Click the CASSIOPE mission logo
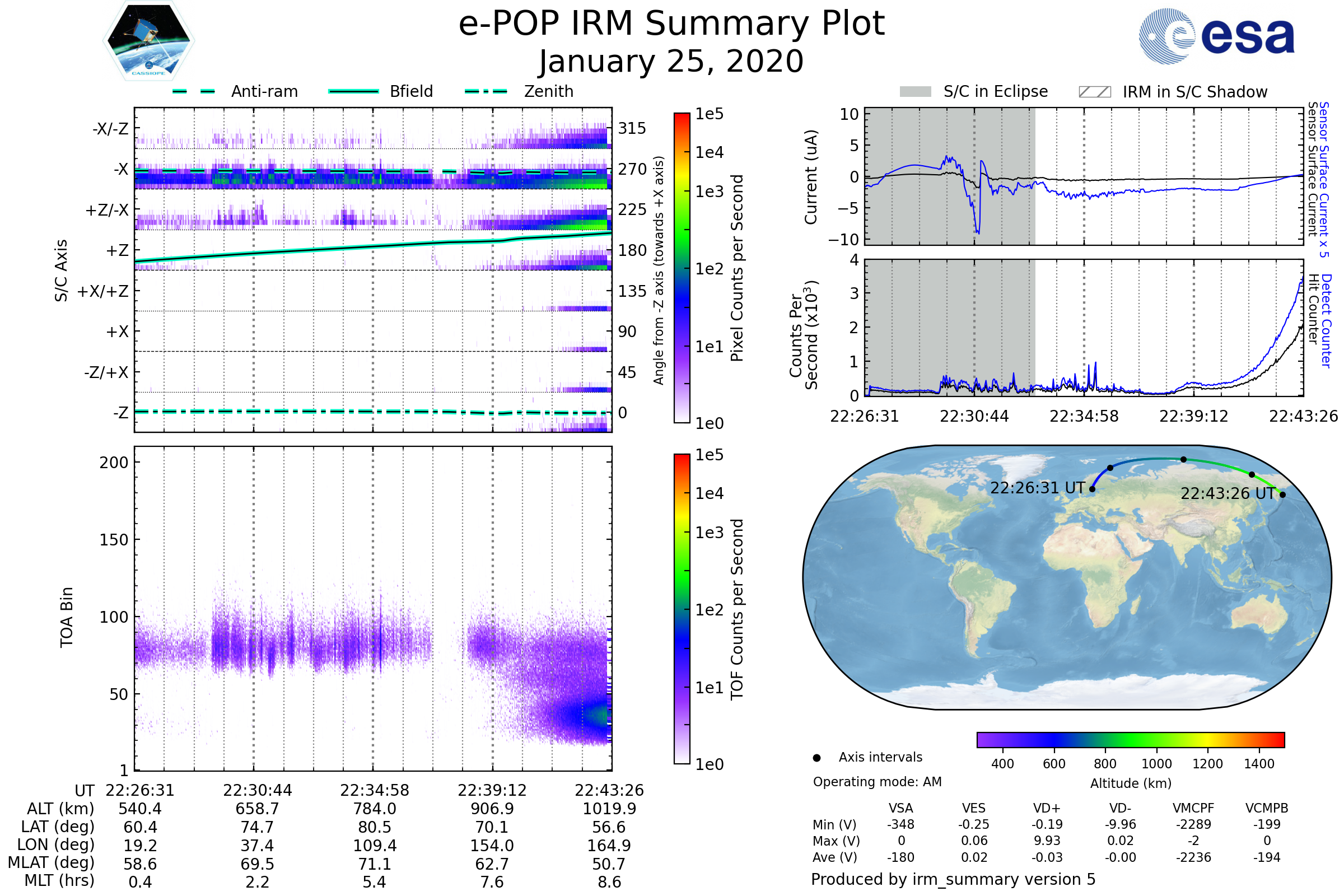 [x=148, y=41]
